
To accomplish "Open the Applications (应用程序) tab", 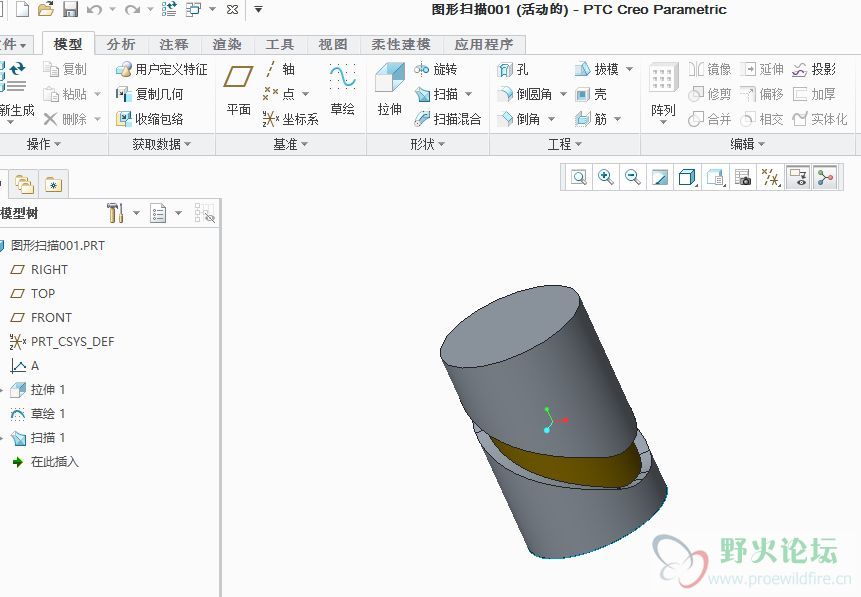I will (x=484, y=44).
